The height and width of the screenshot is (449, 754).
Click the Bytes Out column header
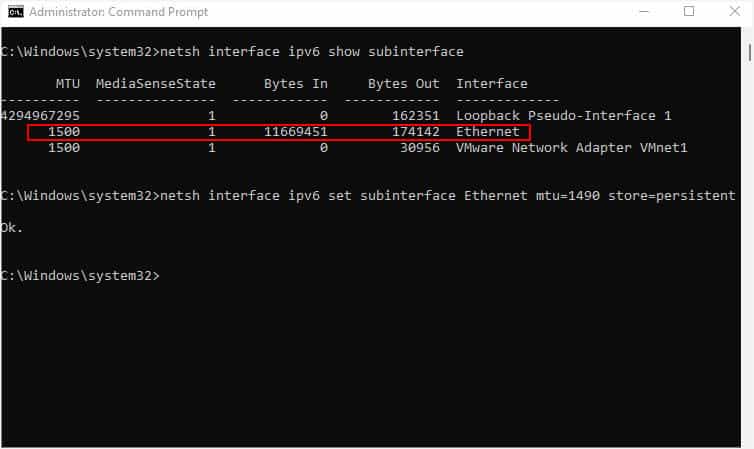(404, 84)
